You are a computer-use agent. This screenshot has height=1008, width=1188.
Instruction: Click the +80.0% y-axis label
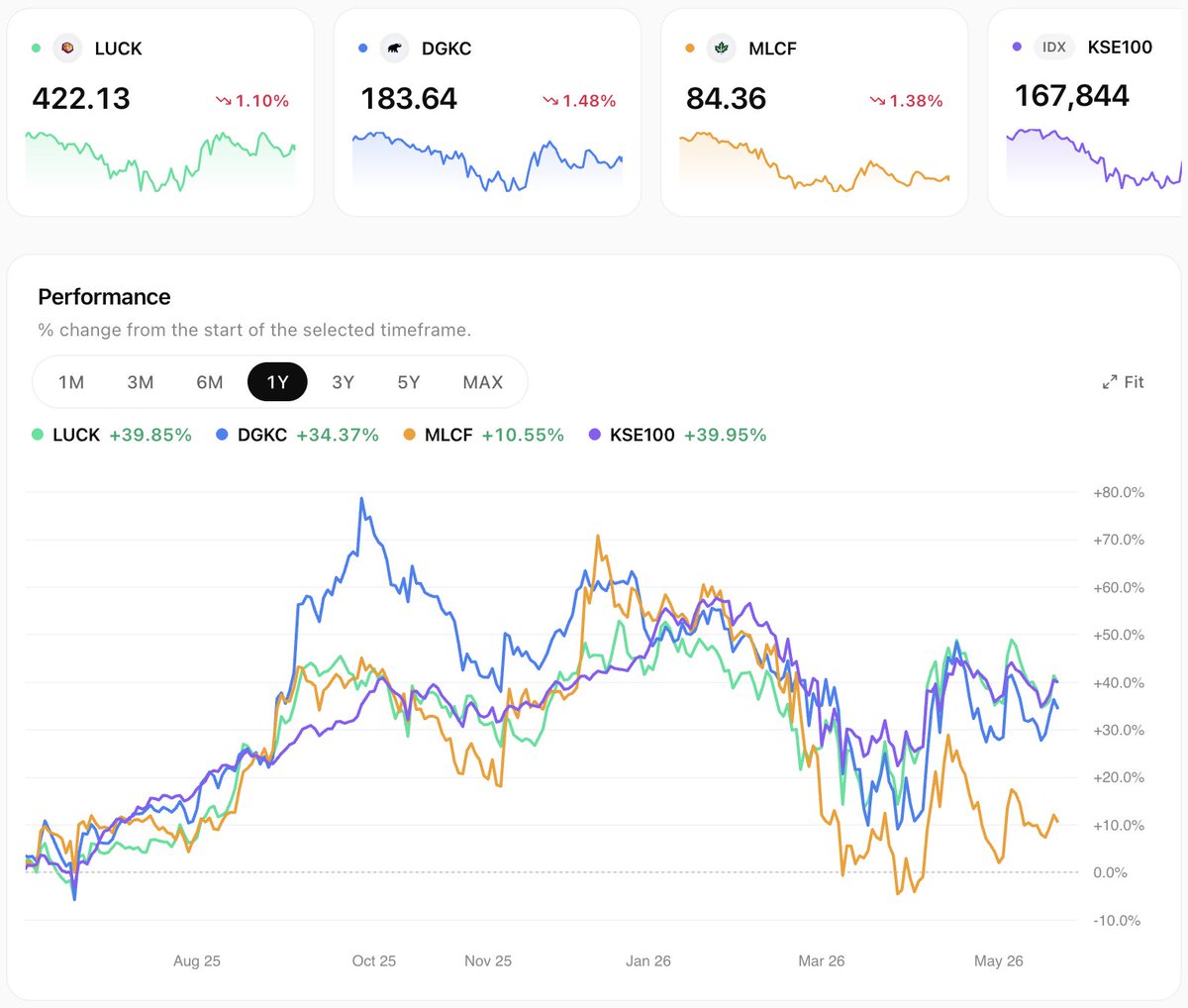tap(1119, 492)
